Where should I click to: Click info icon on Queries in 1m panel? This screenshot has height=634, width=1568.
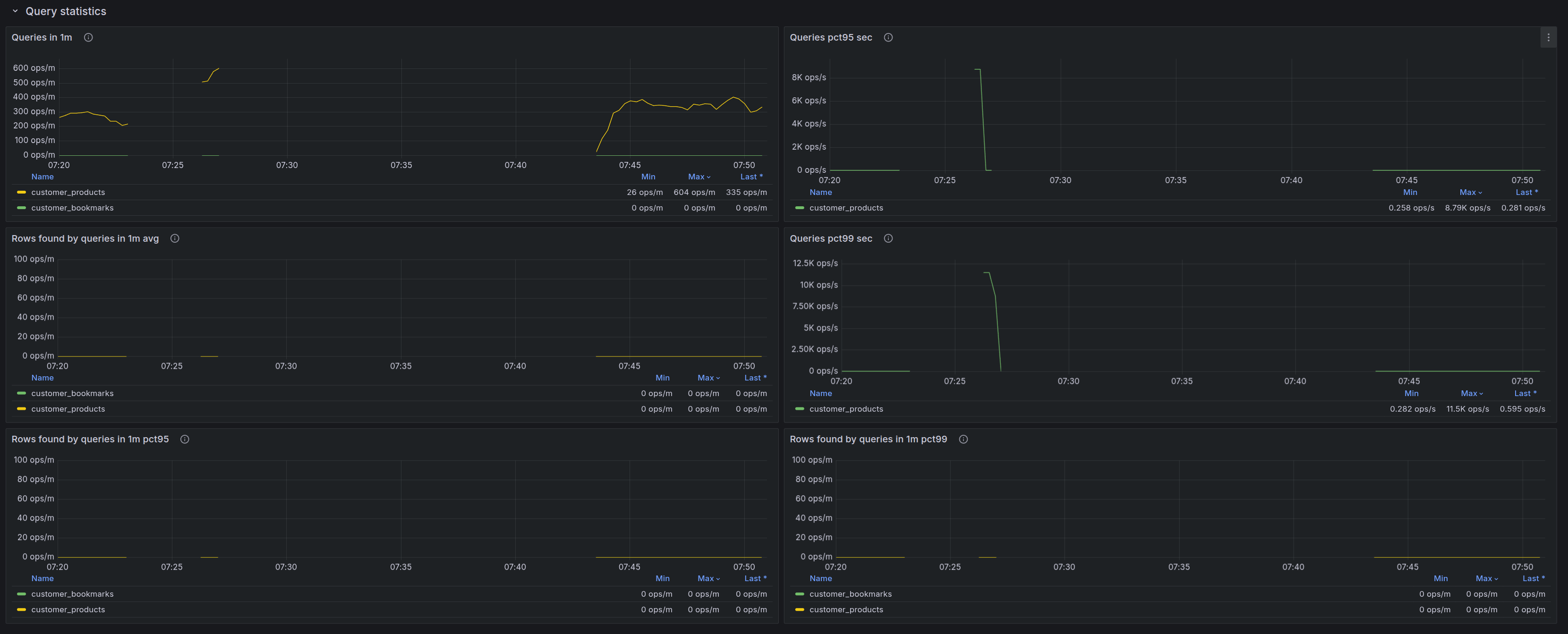(x=88, y=38)
